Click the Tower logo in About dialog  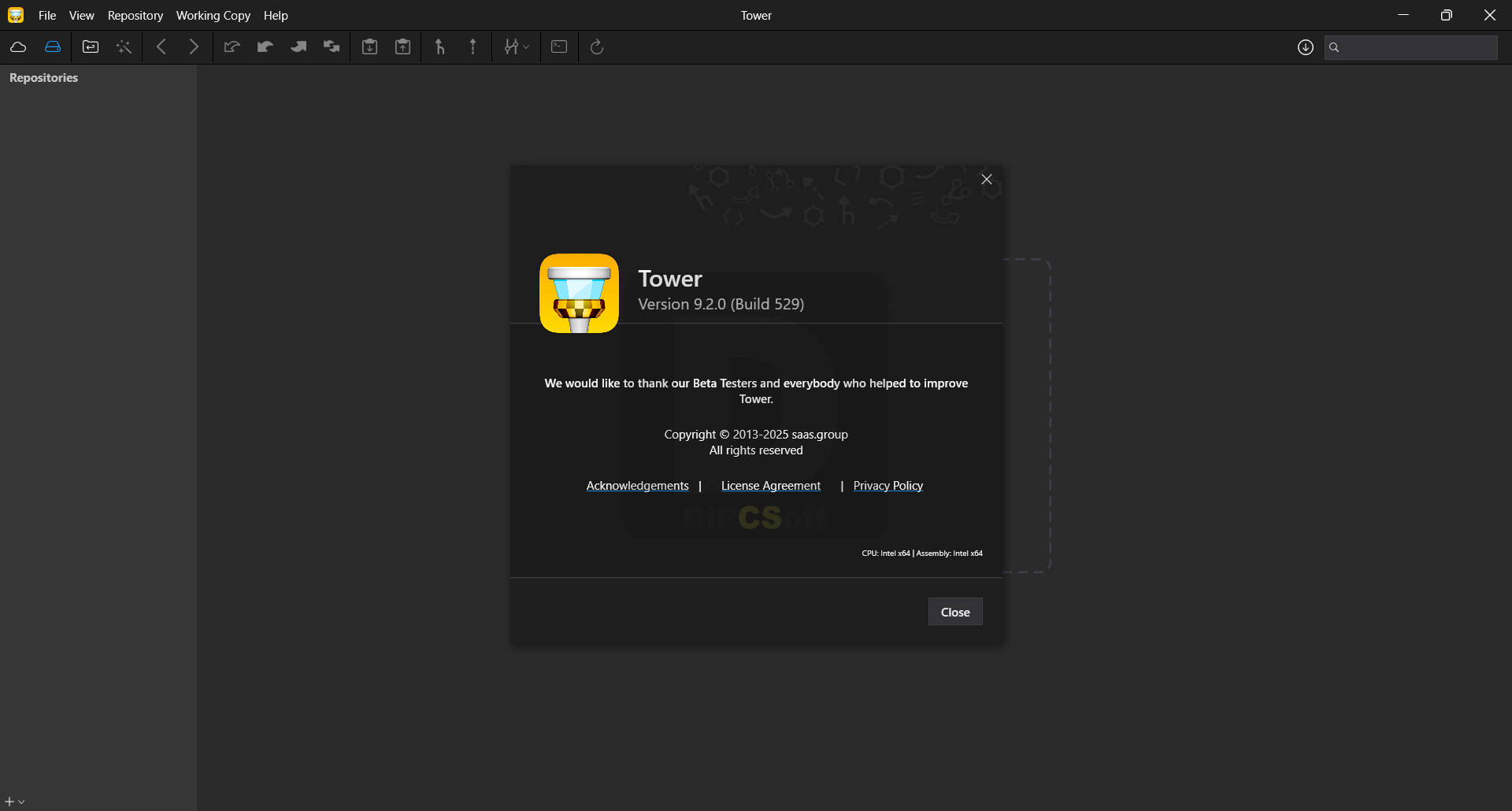579,293
